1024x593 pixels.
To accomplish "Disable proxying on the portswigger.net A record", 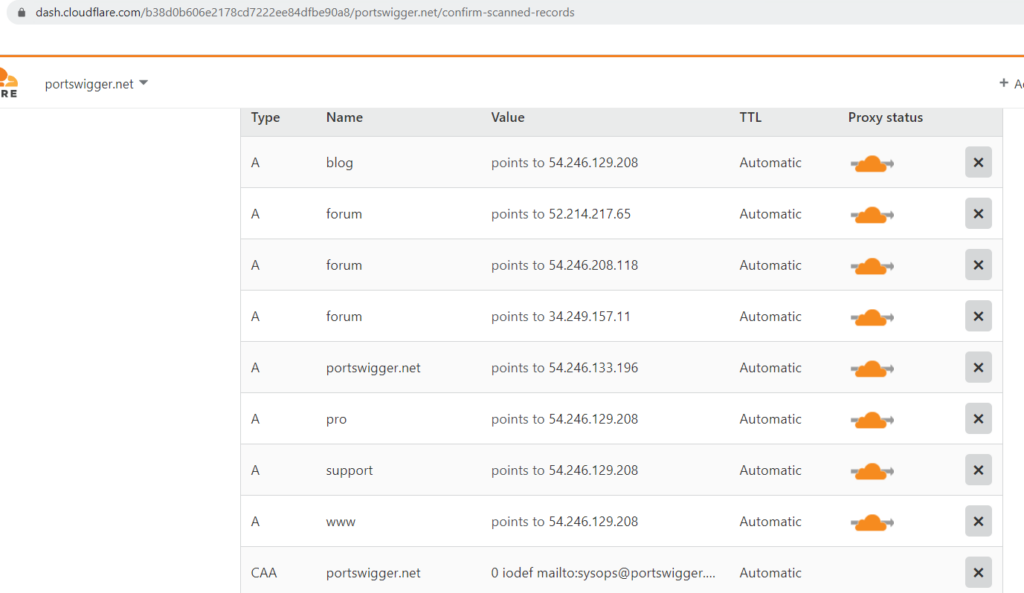I will click(871, 368).
